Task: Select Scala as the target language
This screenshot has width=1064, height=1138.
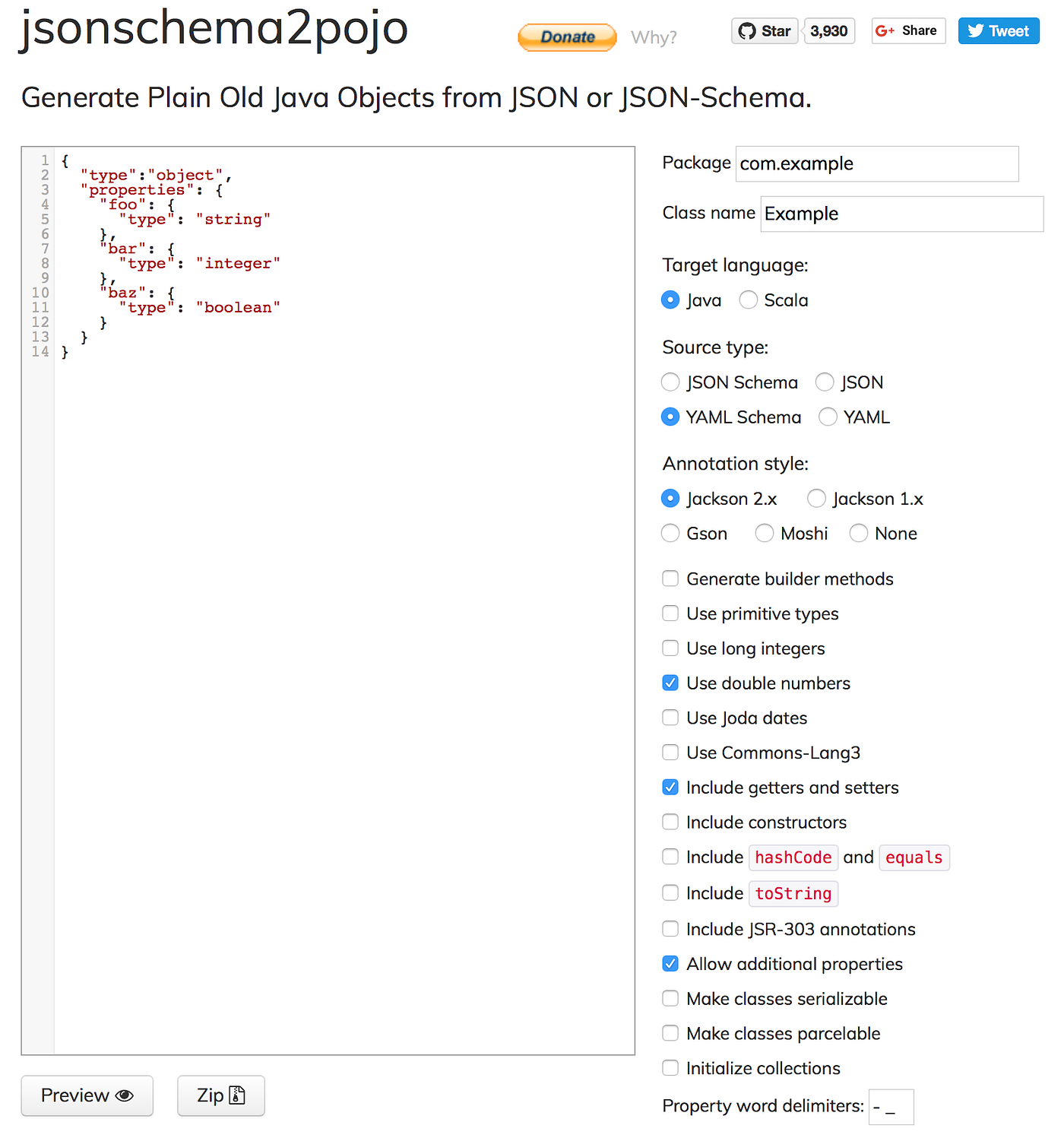Action: [748, 300]
